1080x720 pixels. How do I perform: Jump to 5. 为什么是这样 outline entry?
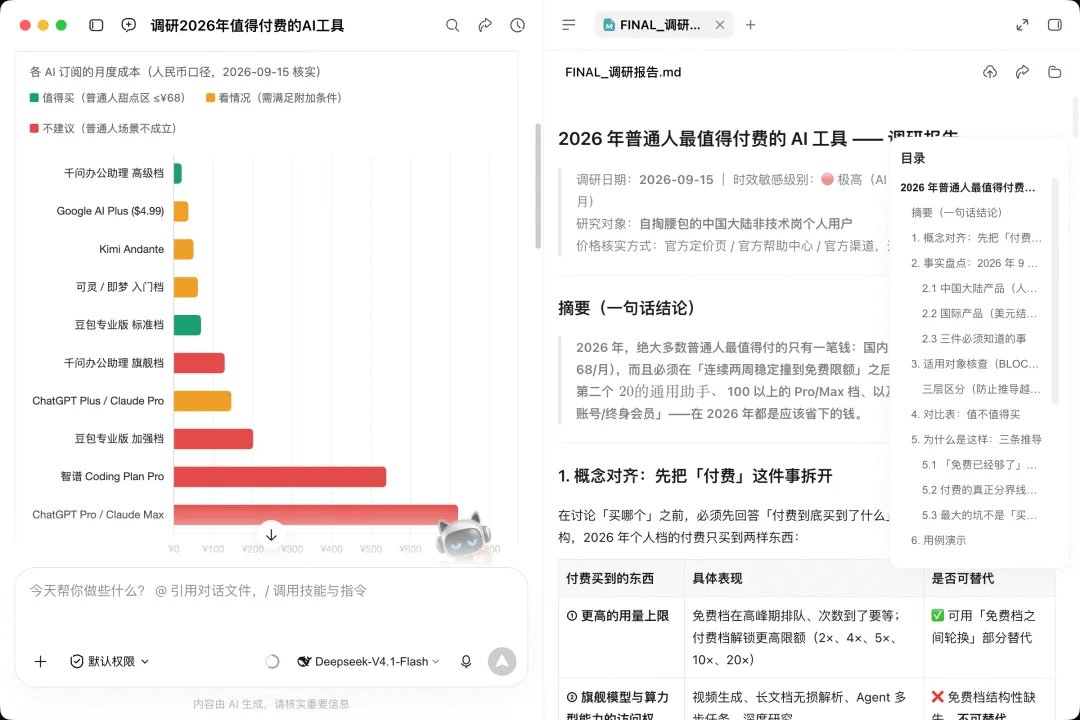click(x=976, y=439)
